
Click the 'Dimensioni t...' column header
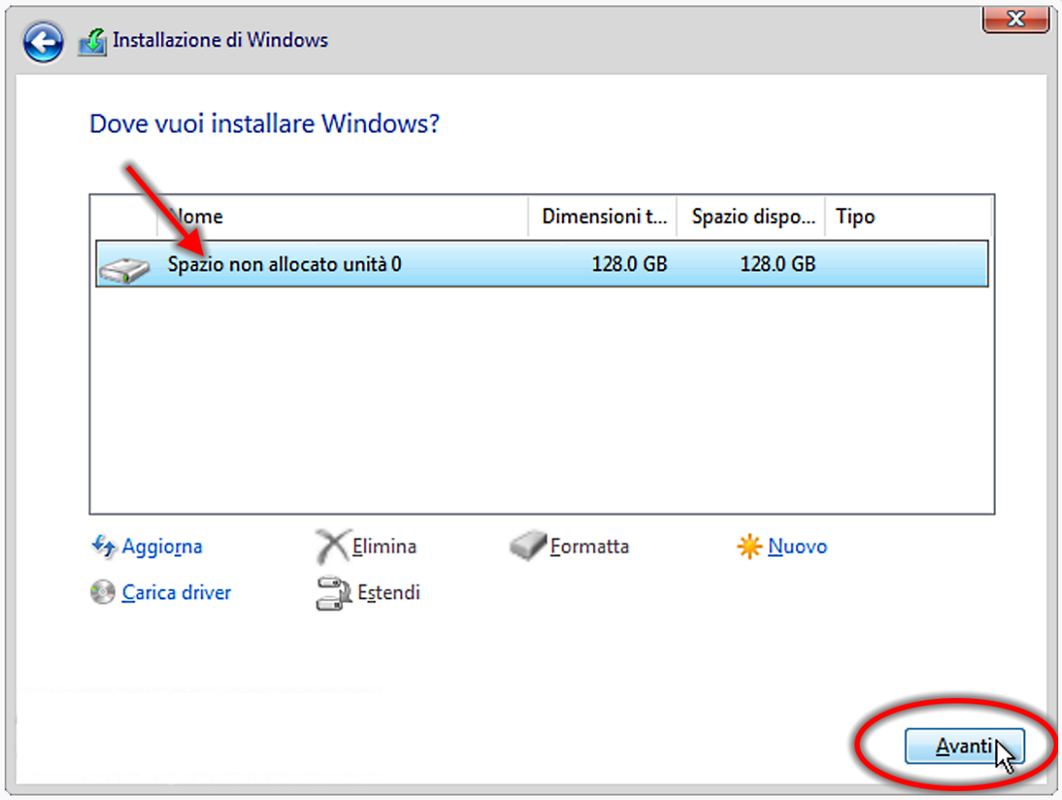click(602, 217)
